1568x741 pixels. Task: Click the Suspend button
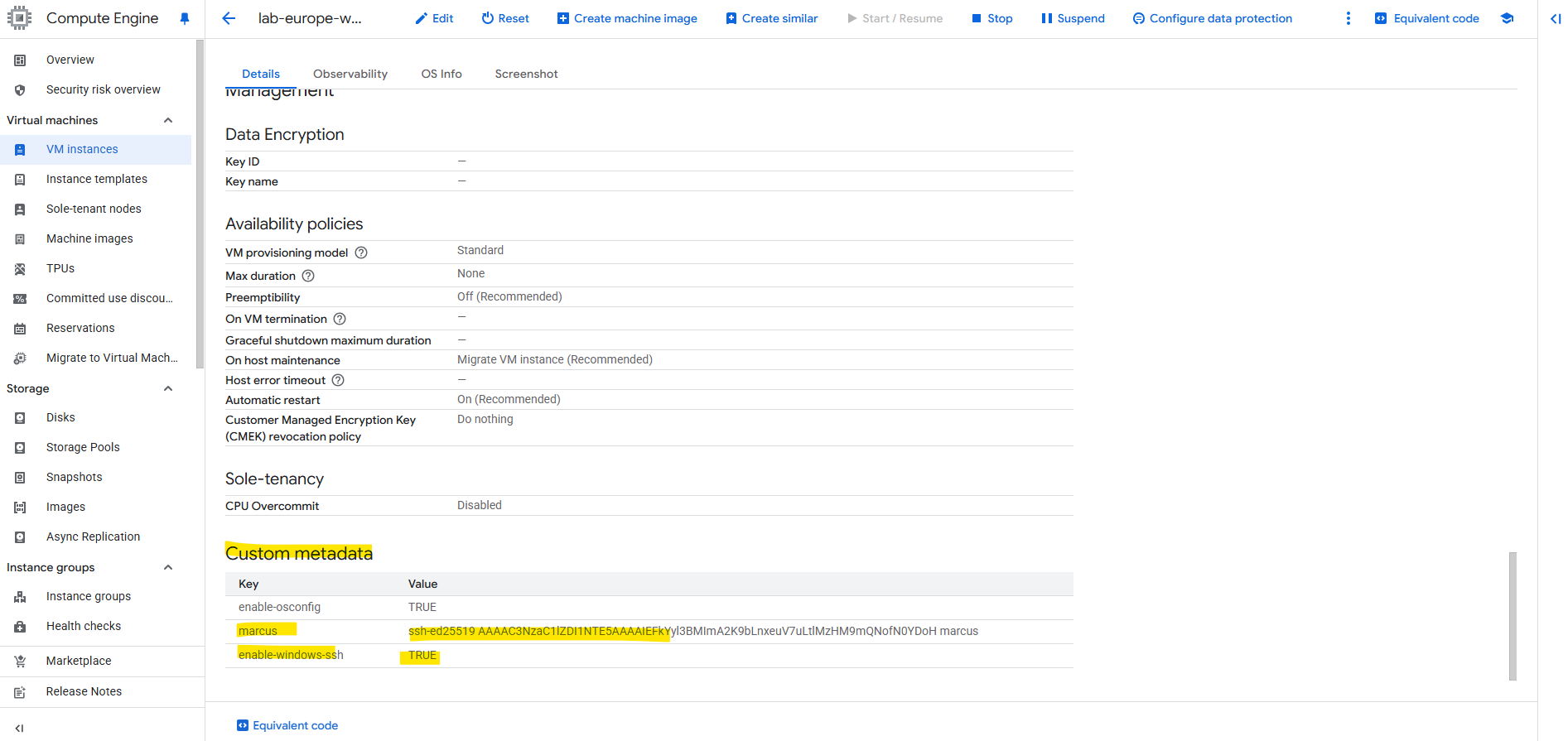point(1073,18)
